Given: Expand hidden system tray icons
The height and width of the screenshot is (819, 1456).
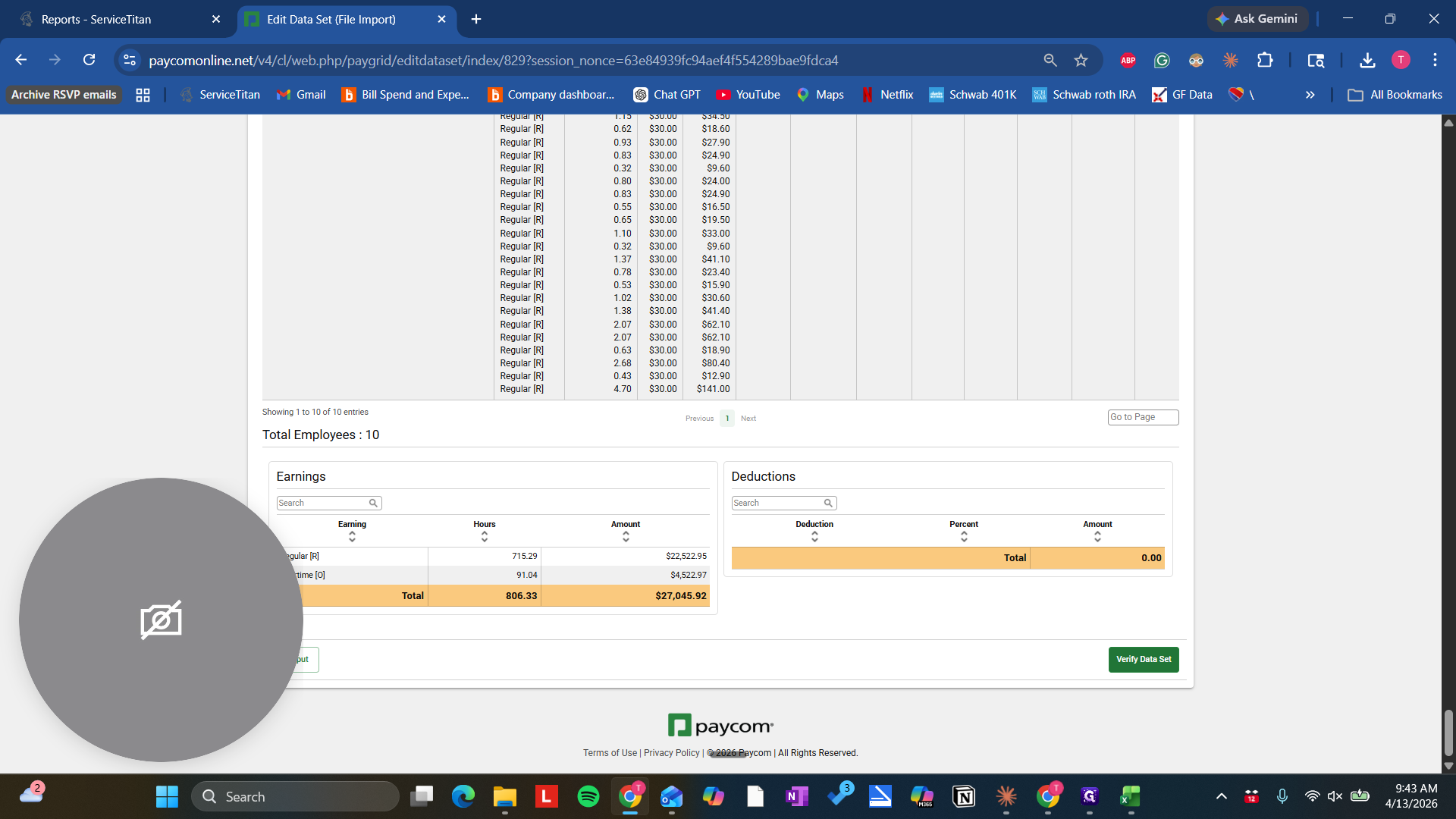Looking at the screenshot, I should [1221, 796].
